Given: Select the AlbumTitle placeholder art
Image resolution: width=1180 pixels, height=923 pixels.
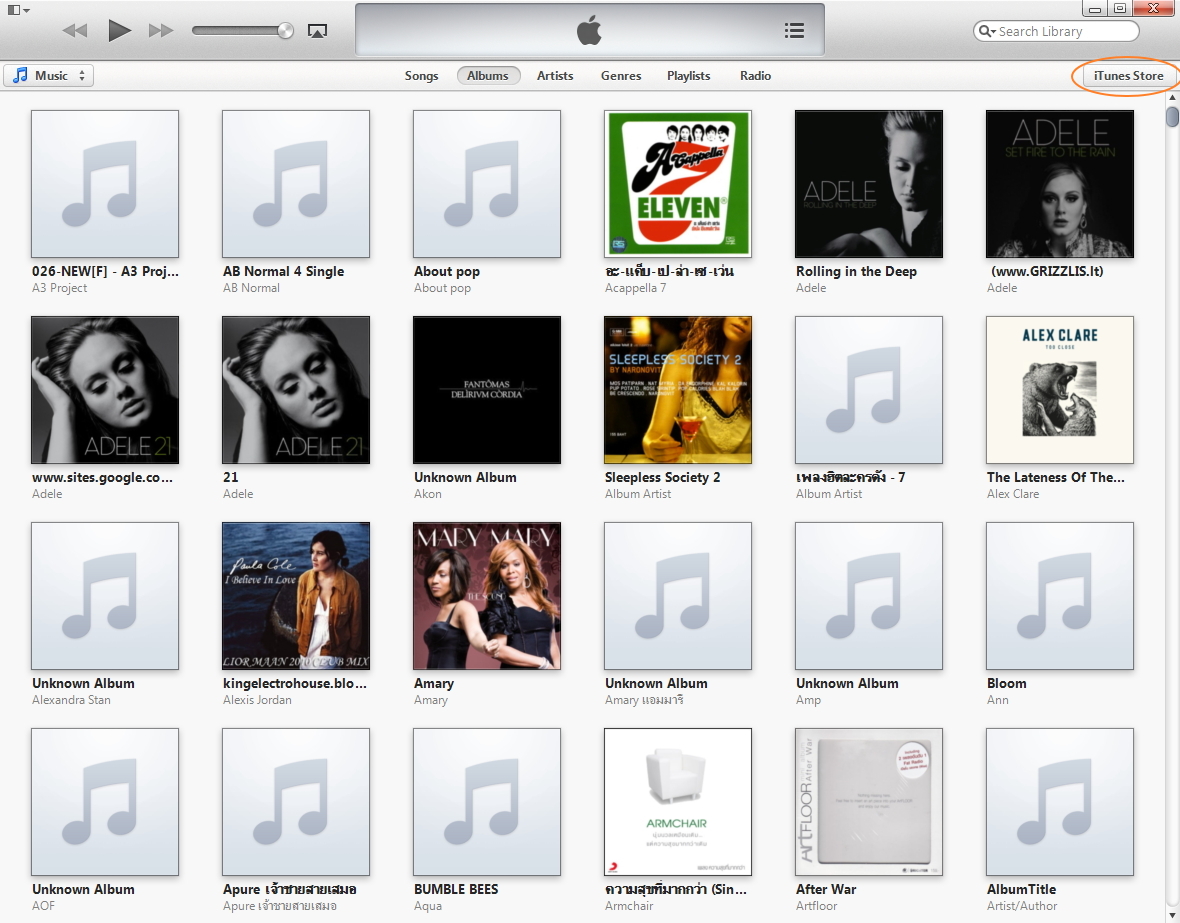Looking at the screenshot, I should coord(1060,802).
